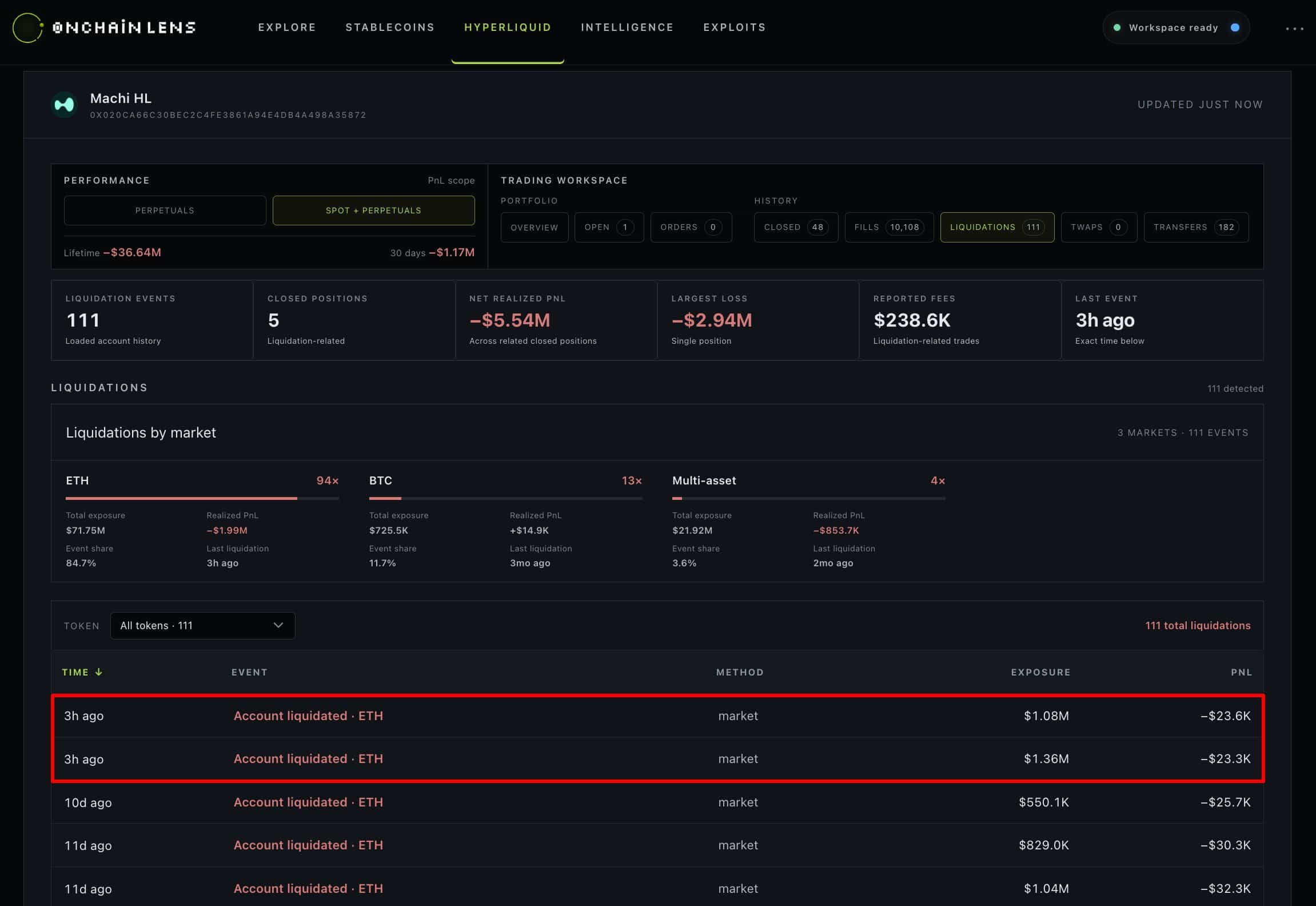
Task: Click the Onchain Lens circular logo icon
Action: tap(27, 27)
